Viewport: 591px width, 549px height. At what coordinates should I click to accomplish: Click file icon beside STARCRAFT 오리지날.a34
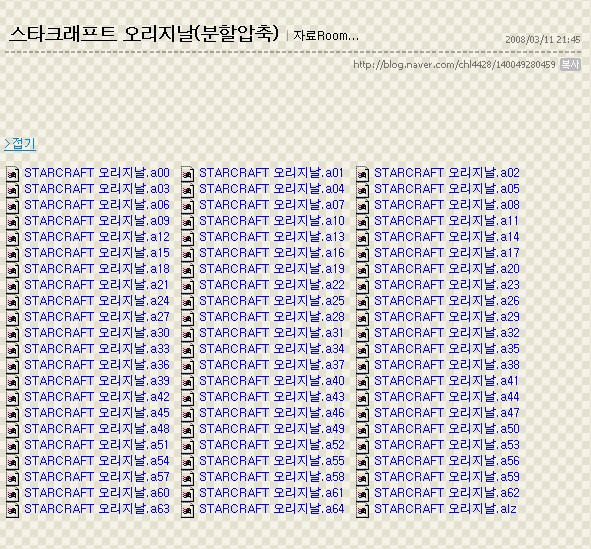coord(188,350)
